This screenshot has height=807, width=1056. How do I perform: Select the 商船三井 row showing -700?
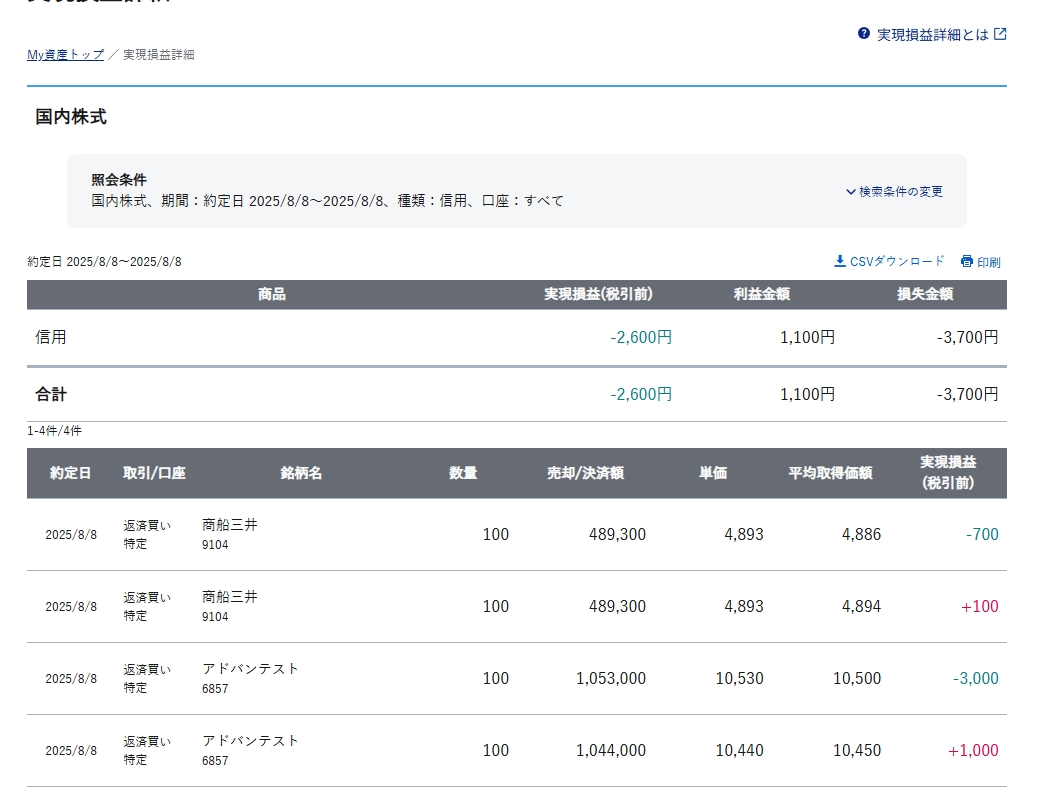[516, 535]
